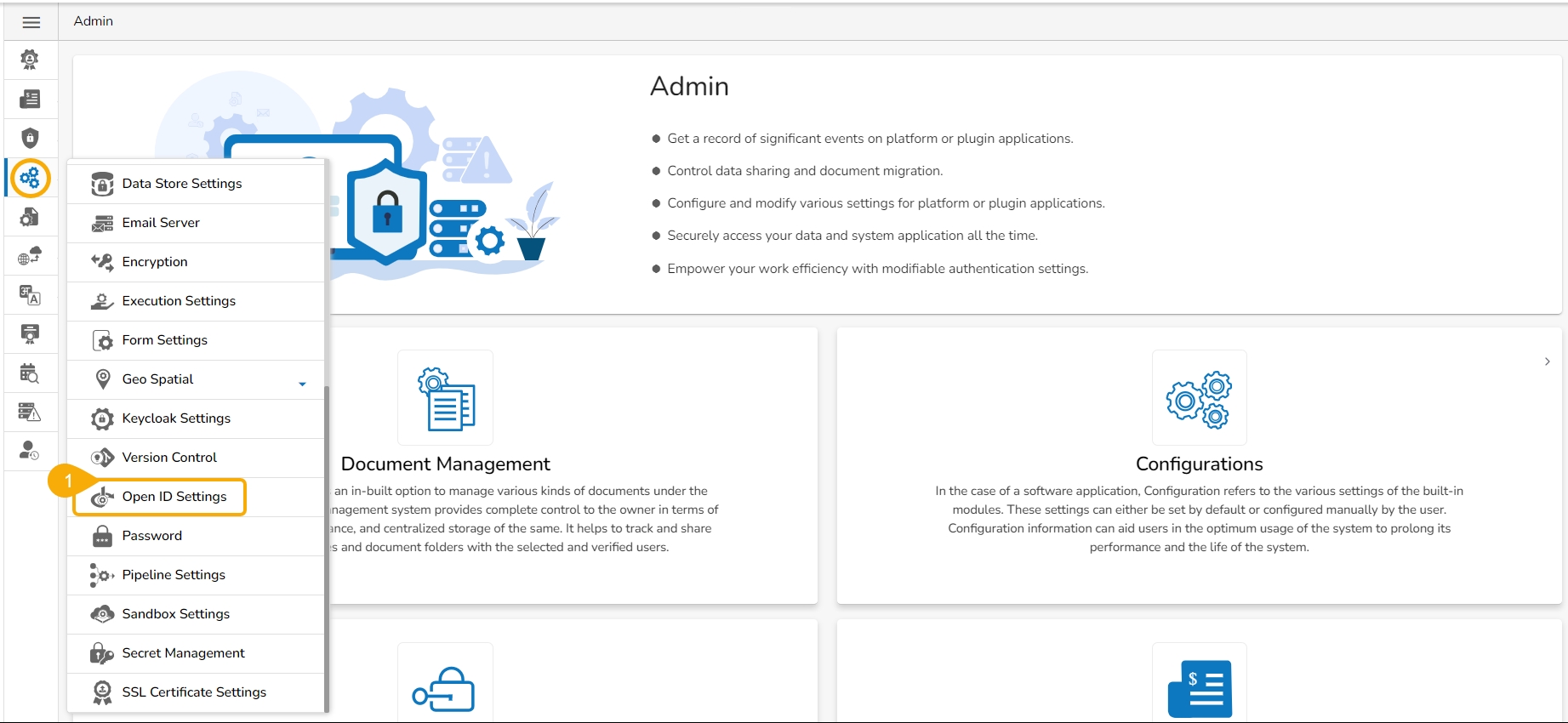
Task: Open the calendar search sidebar icon
Action: click(30, 373)
